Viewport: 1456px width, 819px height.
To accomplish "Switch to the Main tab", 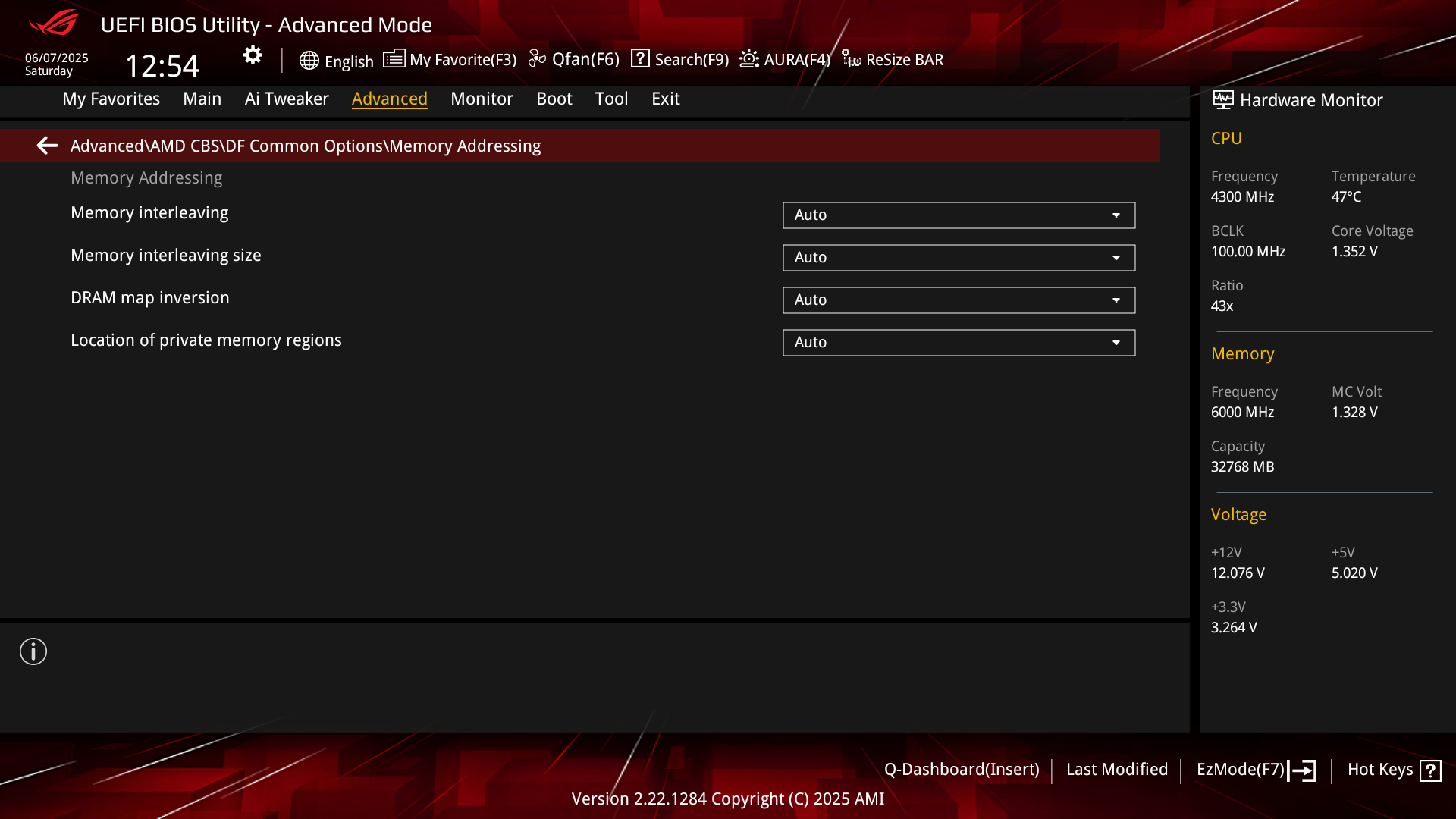I will (202, 99).
